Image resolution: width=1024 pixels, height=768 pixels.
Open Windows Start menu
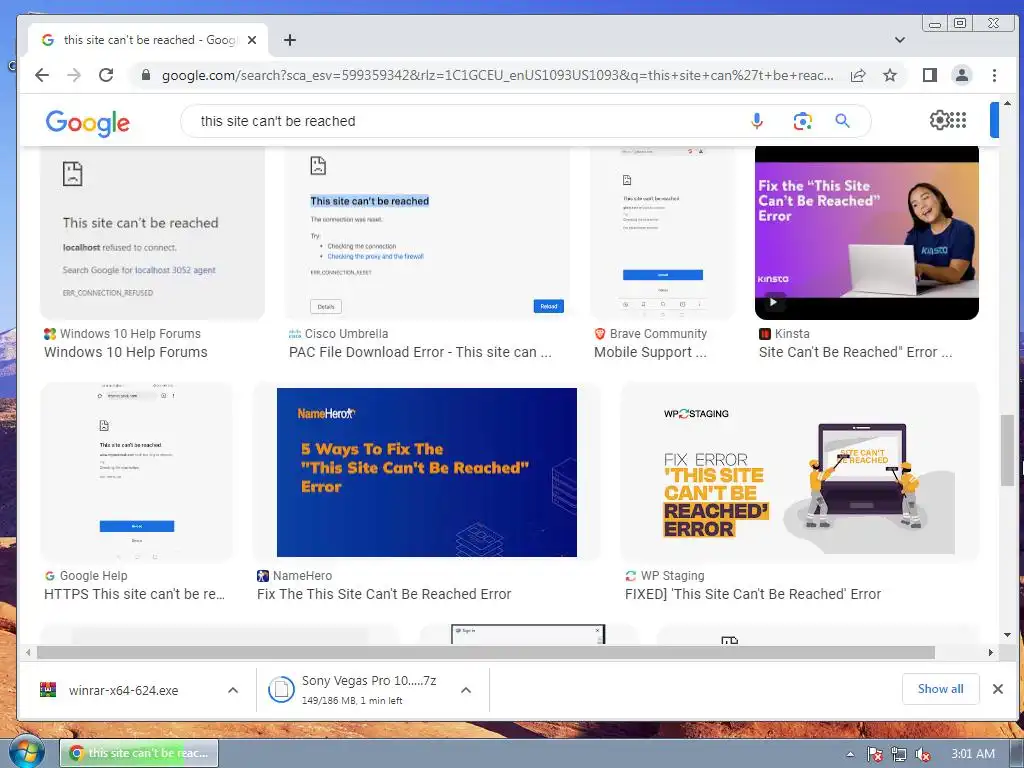(26, 752)
